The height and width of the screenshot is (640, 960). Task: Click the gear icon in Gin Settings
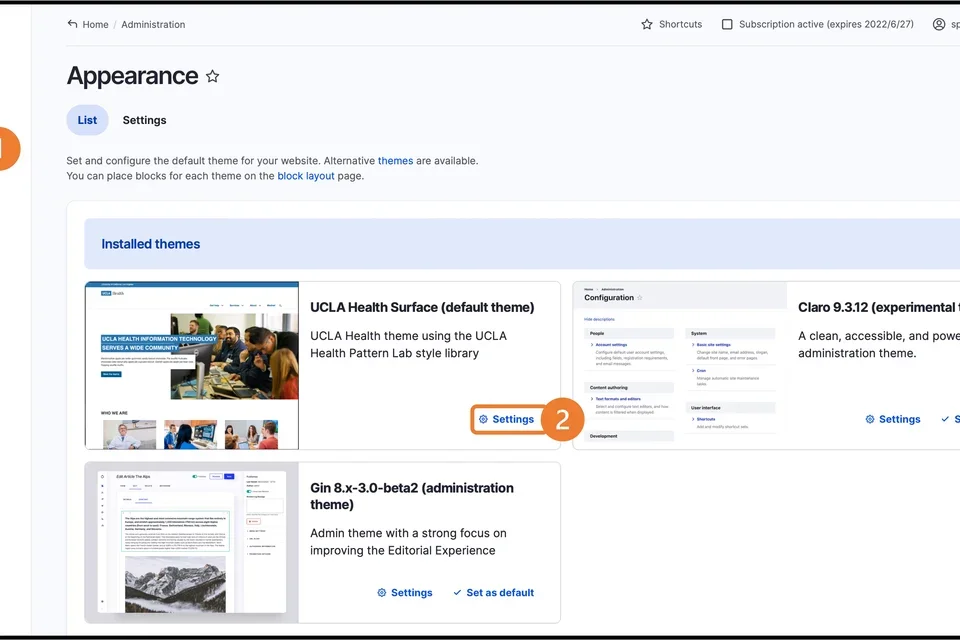pos(381,593)
